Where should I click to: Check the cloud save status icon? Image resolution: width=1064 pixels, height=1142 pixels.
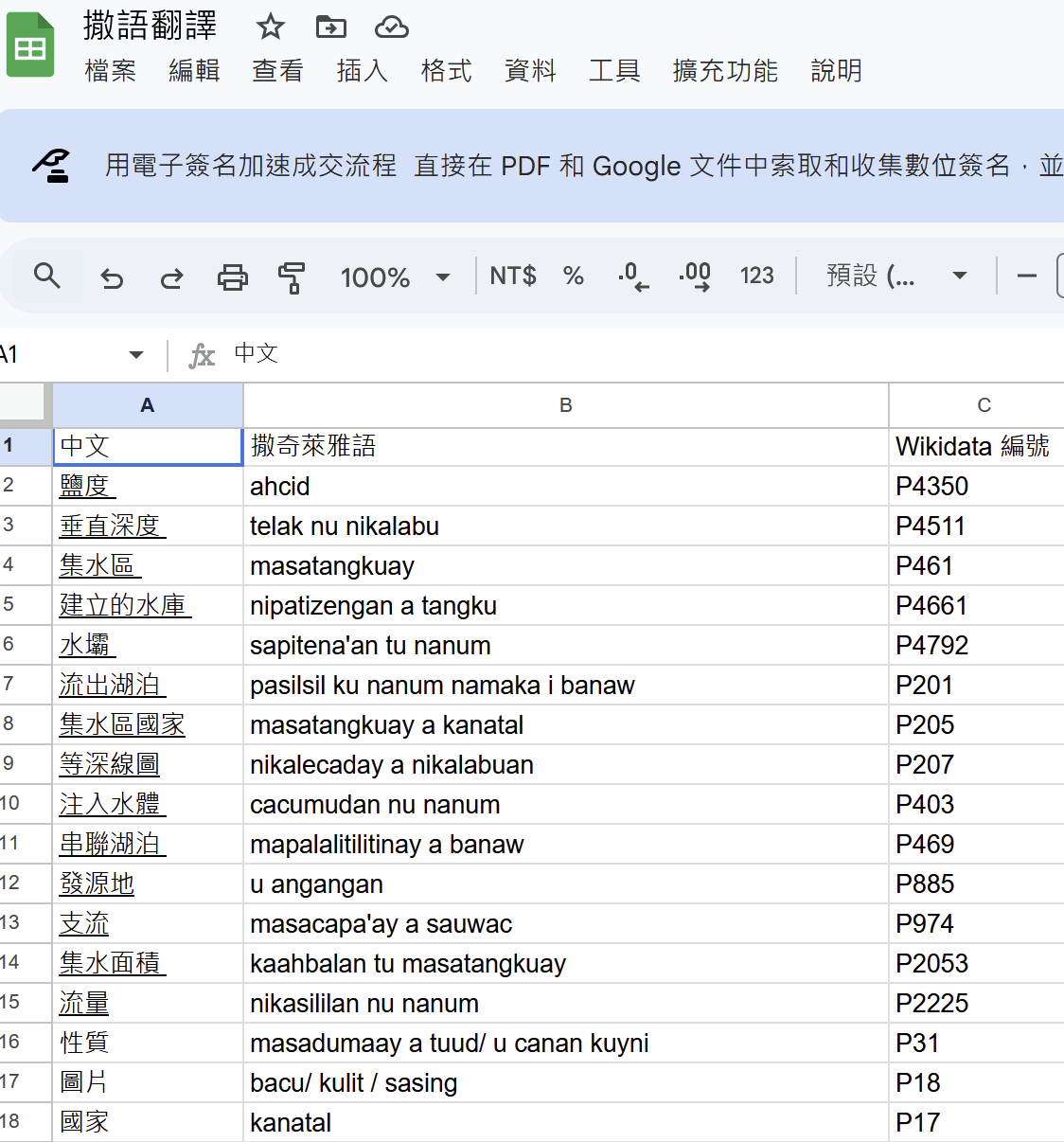coord(391,27)
